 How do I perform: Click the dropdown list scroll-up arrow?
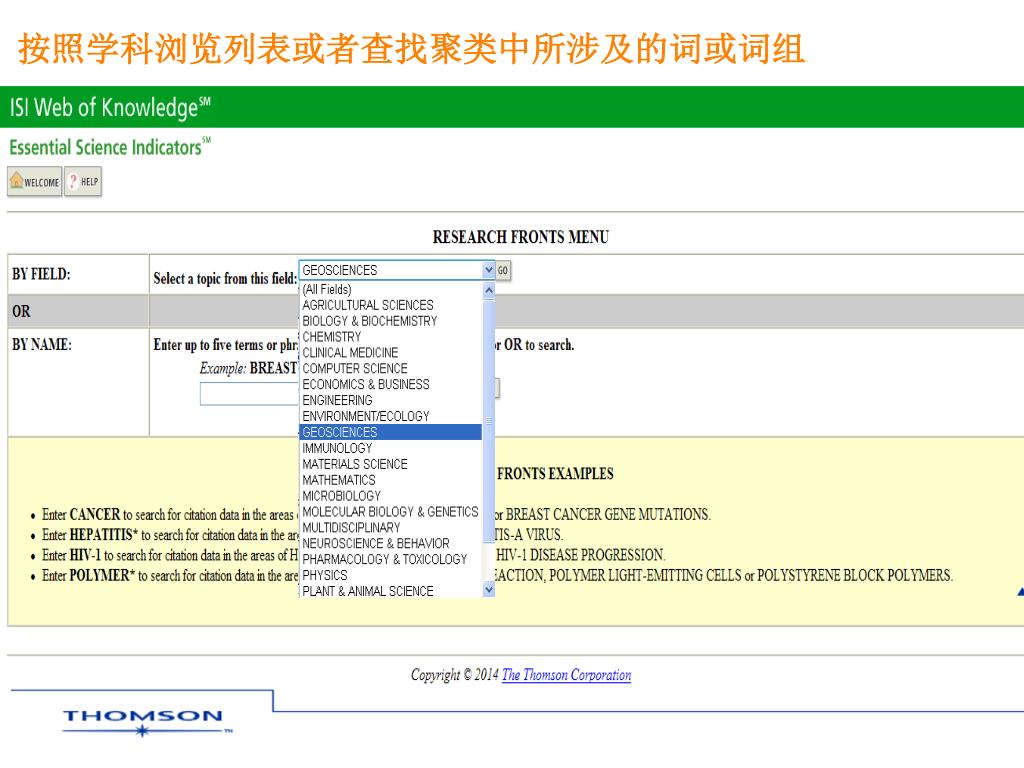tap(488, 290)
